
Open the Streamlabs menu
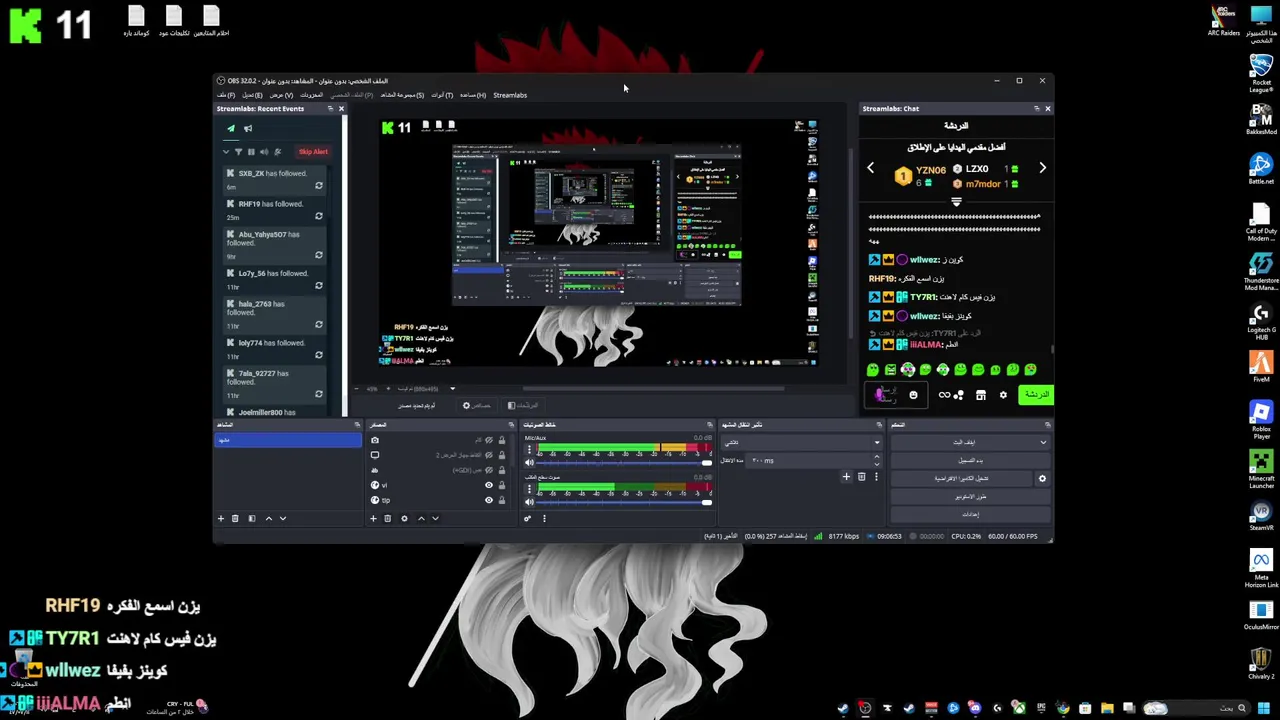(510, 95)
